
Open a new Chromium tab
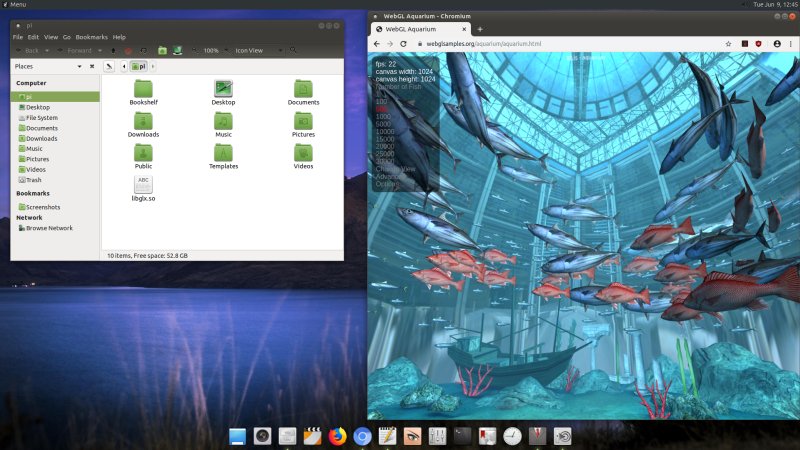pyautogui.click(x=480, y=29)
